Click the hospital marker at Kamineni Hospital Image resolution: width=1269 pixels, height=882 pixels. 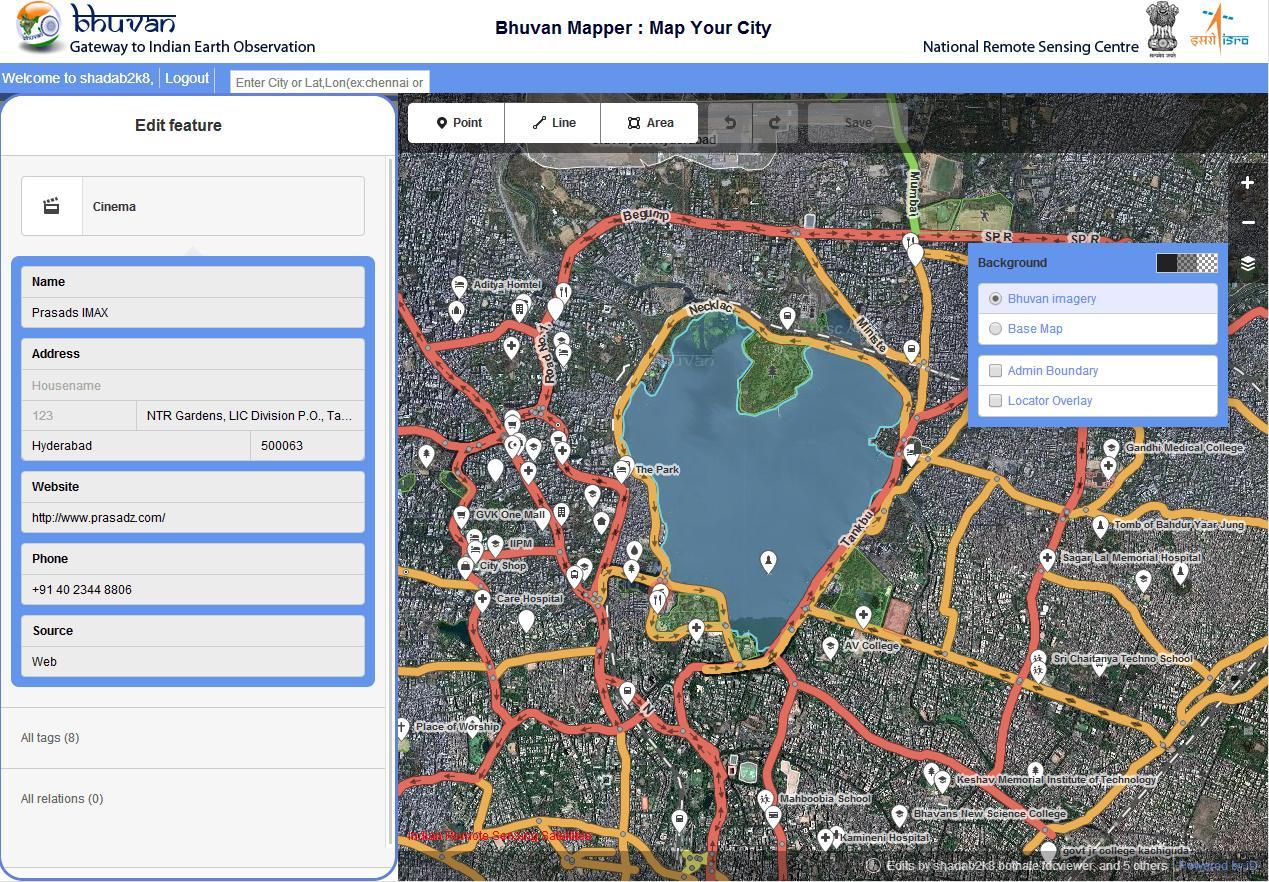point(826,838)
